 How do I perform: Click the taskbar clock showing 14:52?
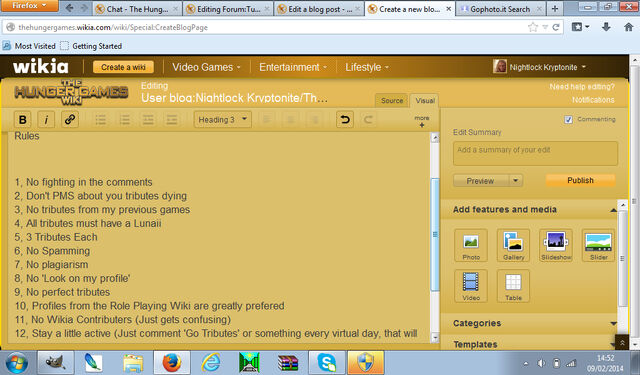605,363
